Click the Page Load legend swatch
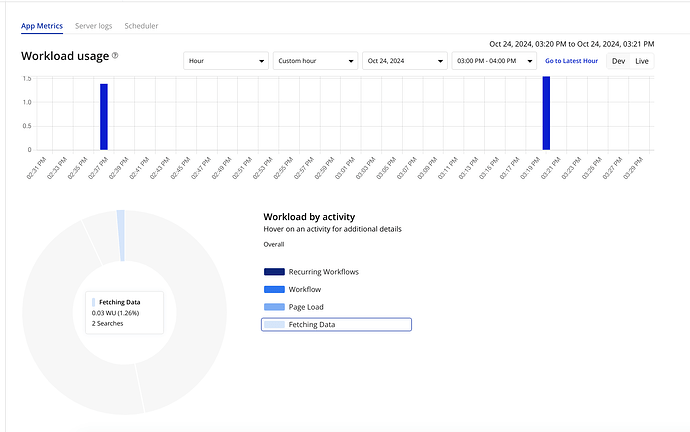The width and height of the screenshot is (690, 432). (274, 307)
